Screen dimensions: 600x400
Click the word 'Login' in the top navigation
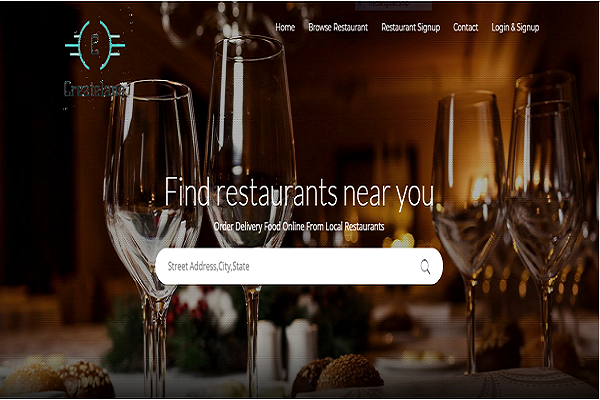500,28
